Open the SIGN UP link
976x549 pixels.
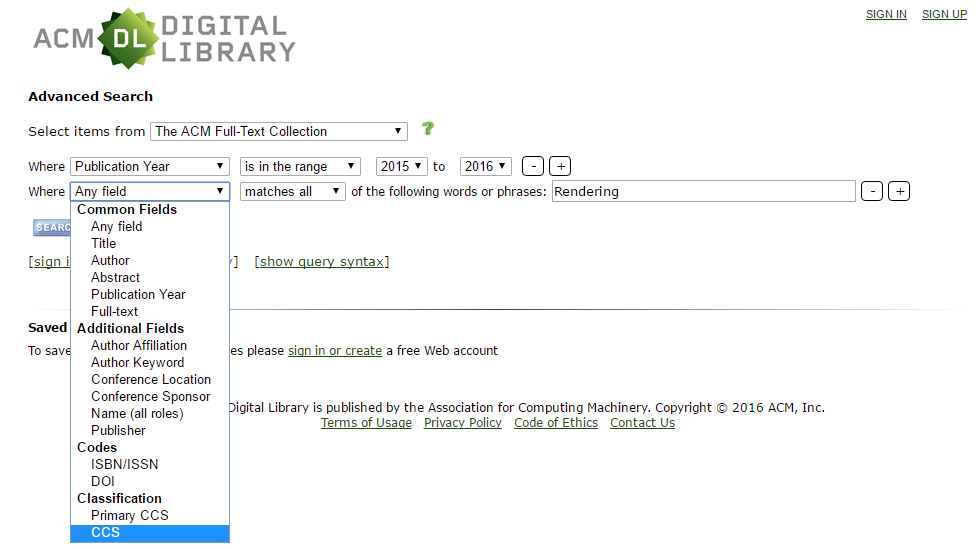(x=944, y=14)
